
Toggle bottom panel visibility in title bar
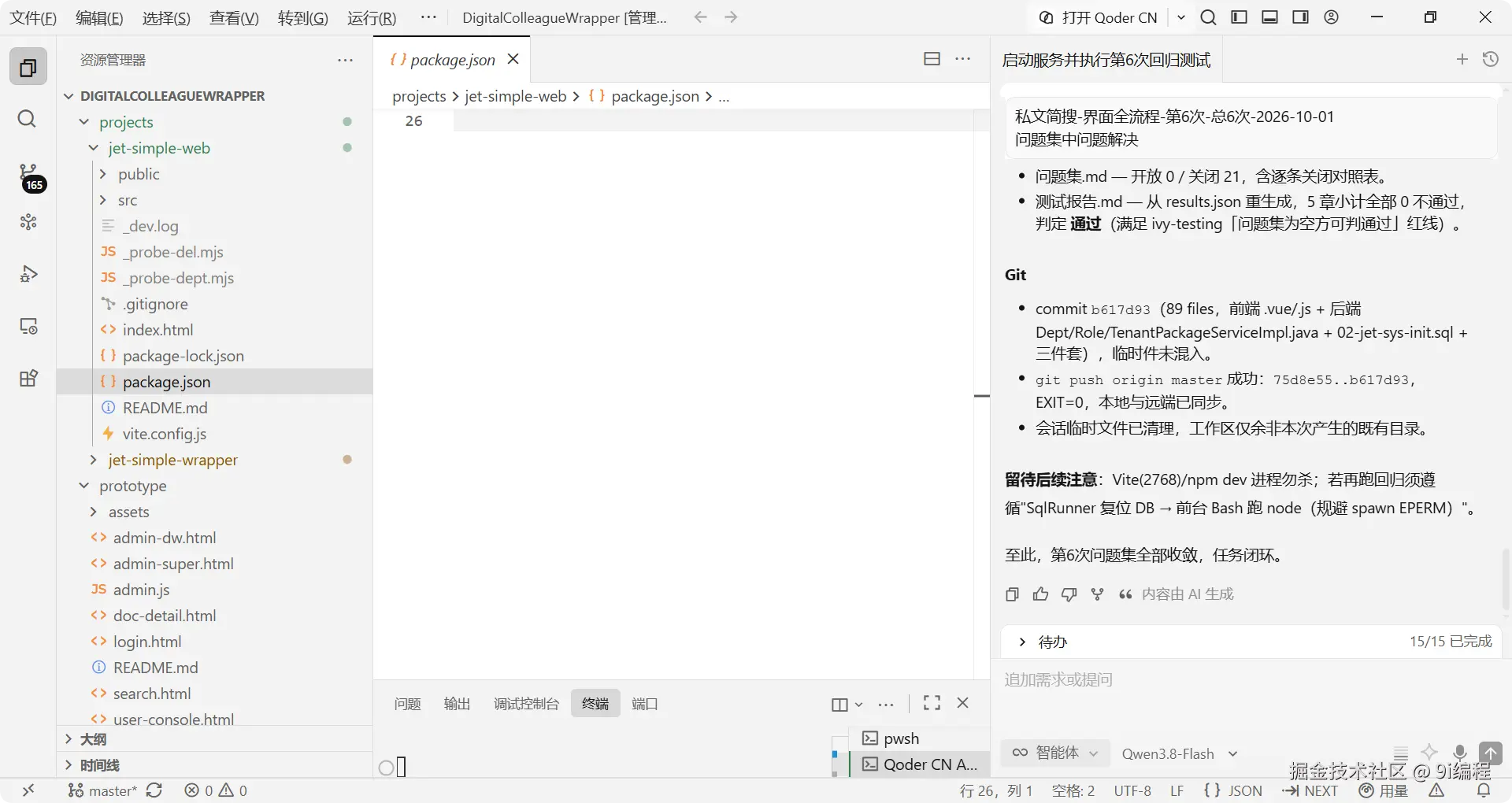pyautogui.click(x=1269, y=17)
